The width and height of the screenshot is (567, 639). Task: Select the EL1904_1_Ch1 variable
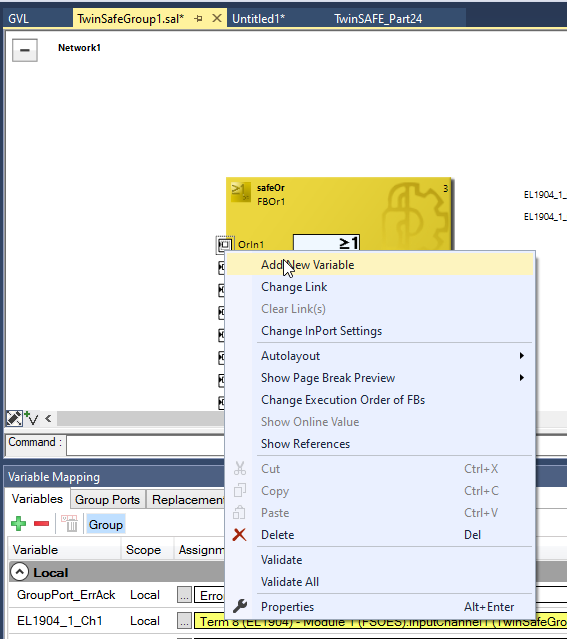60,621
